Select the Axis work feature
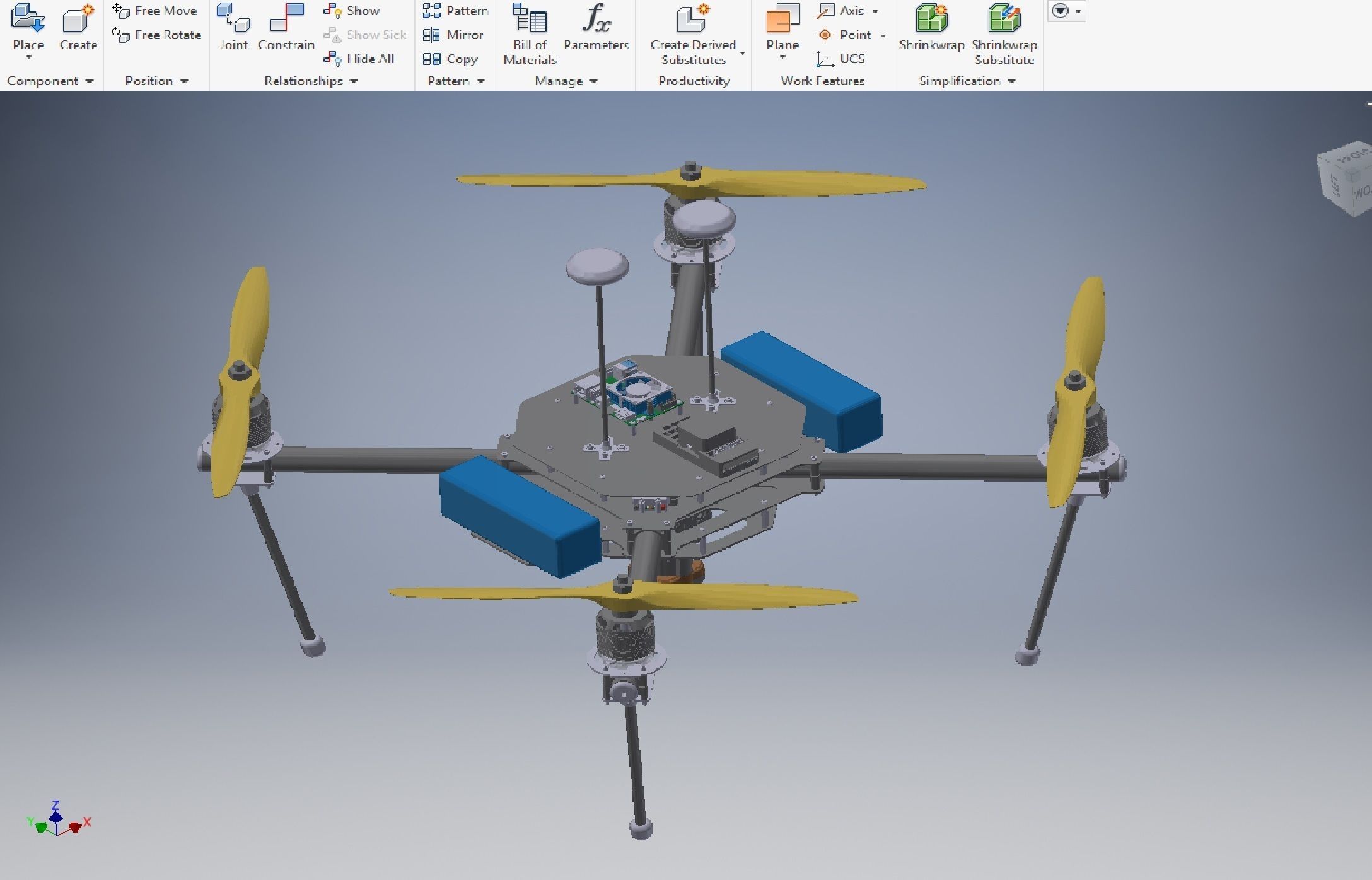Screen dimensions: 1372x880 coord(840,11)
